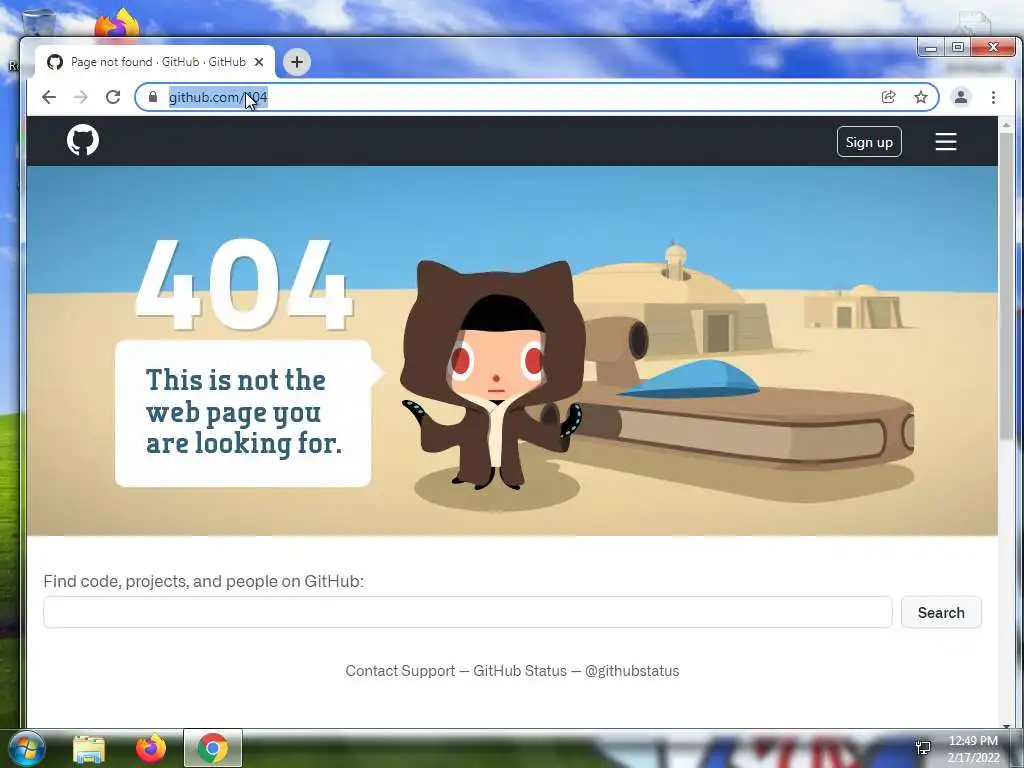The image size is (1024, 768).
Task: Bookmark this page with the star icon
Action: click(921, 97)
